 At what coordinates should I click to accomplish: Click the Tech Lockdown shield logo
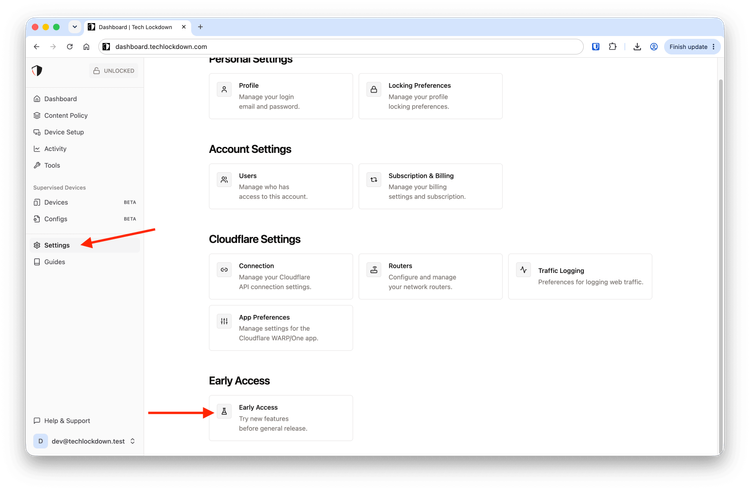tap(37, 71)
